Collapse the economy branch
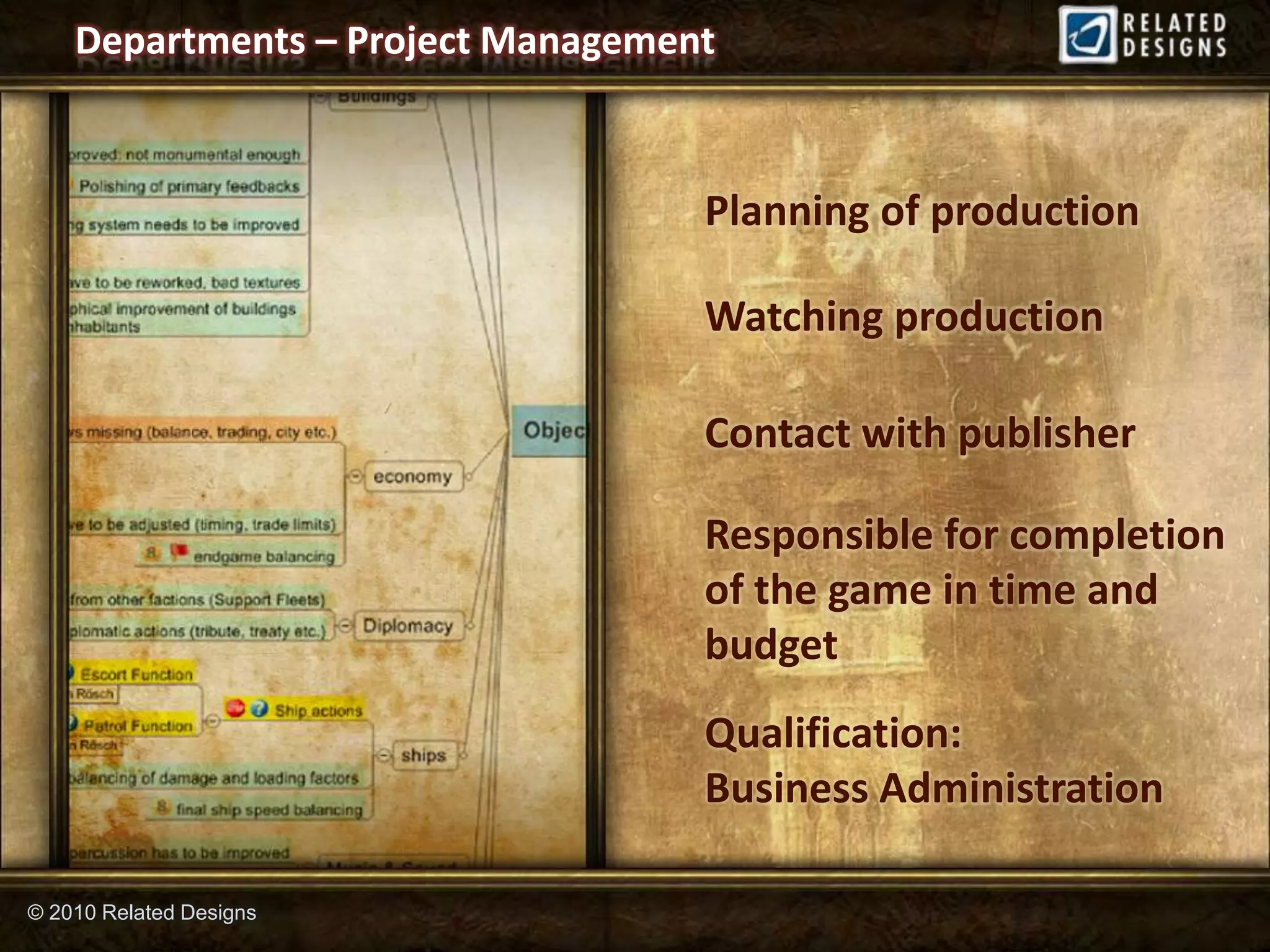The width and height of the screenshot is (1270, 952). 356,476
